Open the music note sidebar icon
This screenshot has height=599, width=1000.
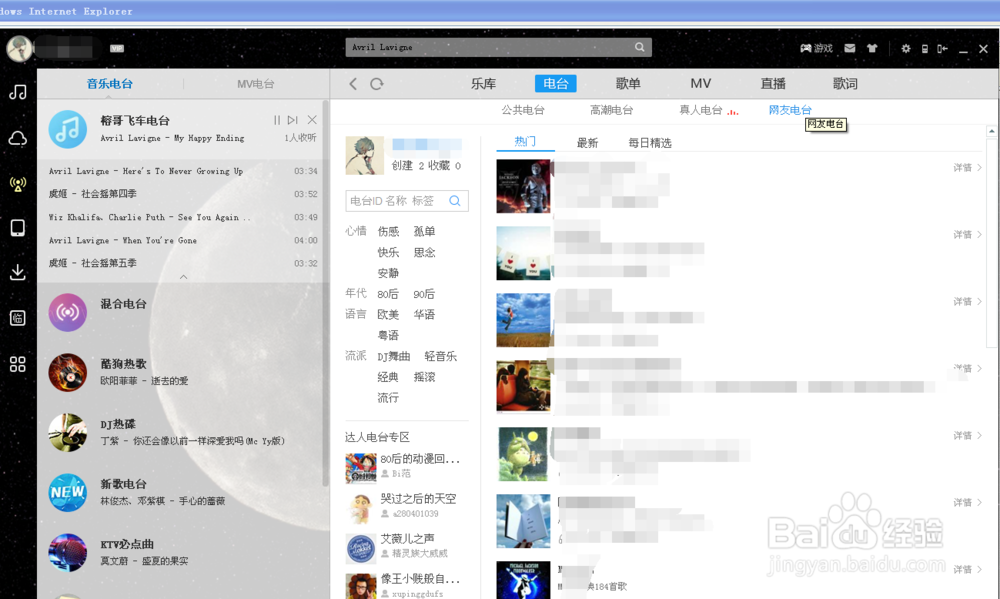tap(18, 92)
